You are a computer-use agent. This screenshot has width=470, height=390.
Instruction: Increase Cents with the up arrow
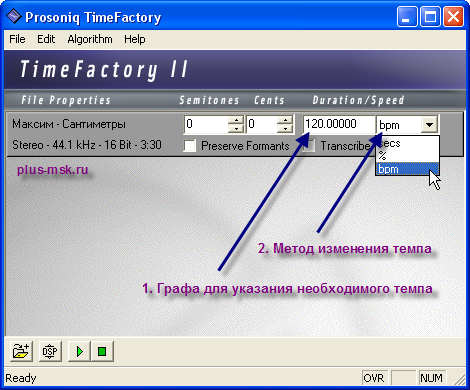(285, 120)
